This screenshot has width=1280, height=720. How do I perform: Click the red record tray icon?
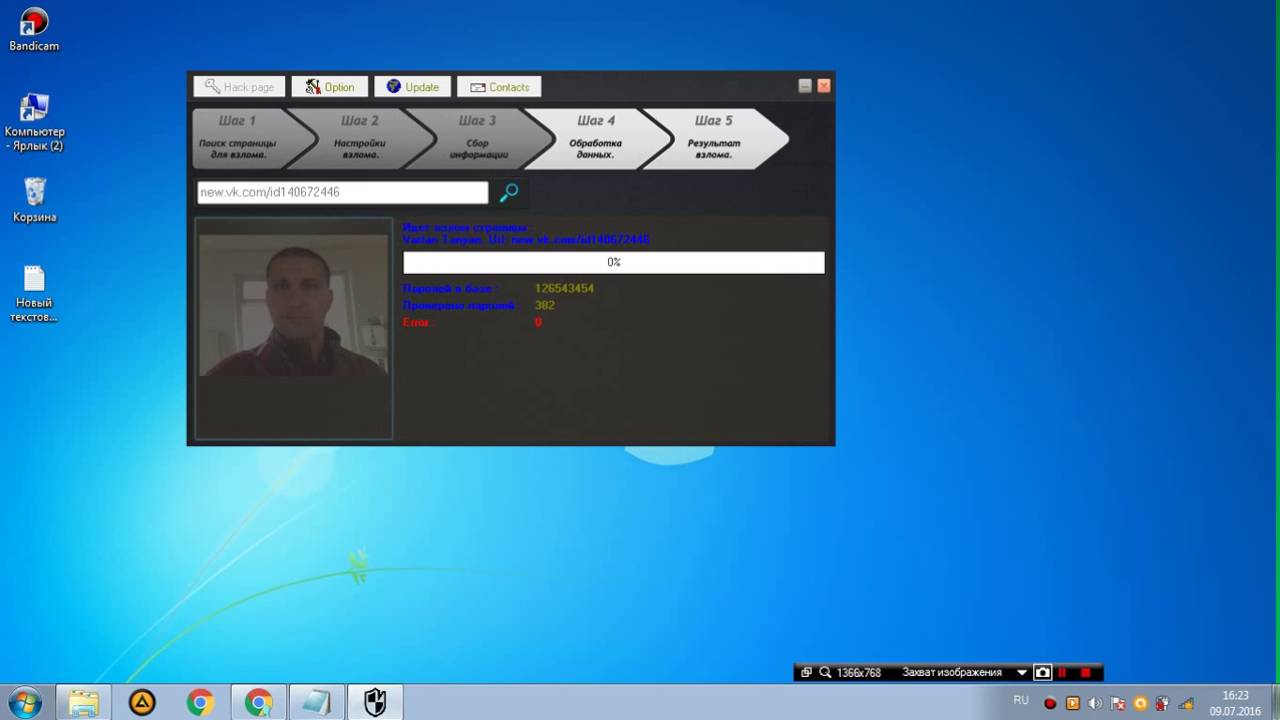(1050, 703)
